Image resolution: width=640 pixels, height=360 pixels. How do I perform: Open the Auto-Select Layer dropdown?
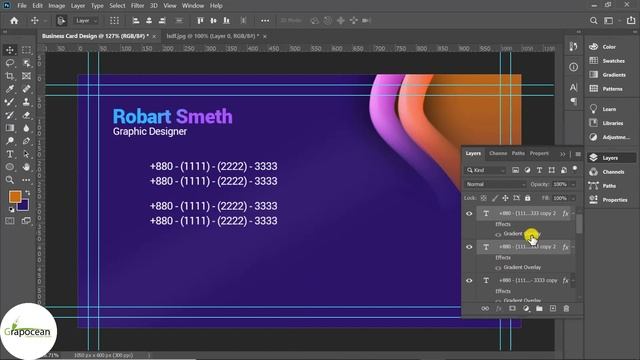[x=87, y=20]
